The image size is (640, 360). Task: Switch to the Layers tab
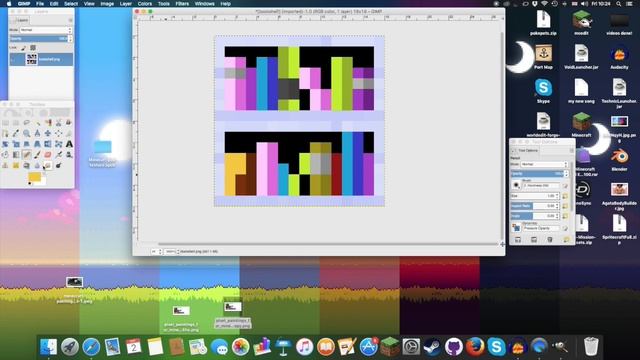click(x=19, y=20)
